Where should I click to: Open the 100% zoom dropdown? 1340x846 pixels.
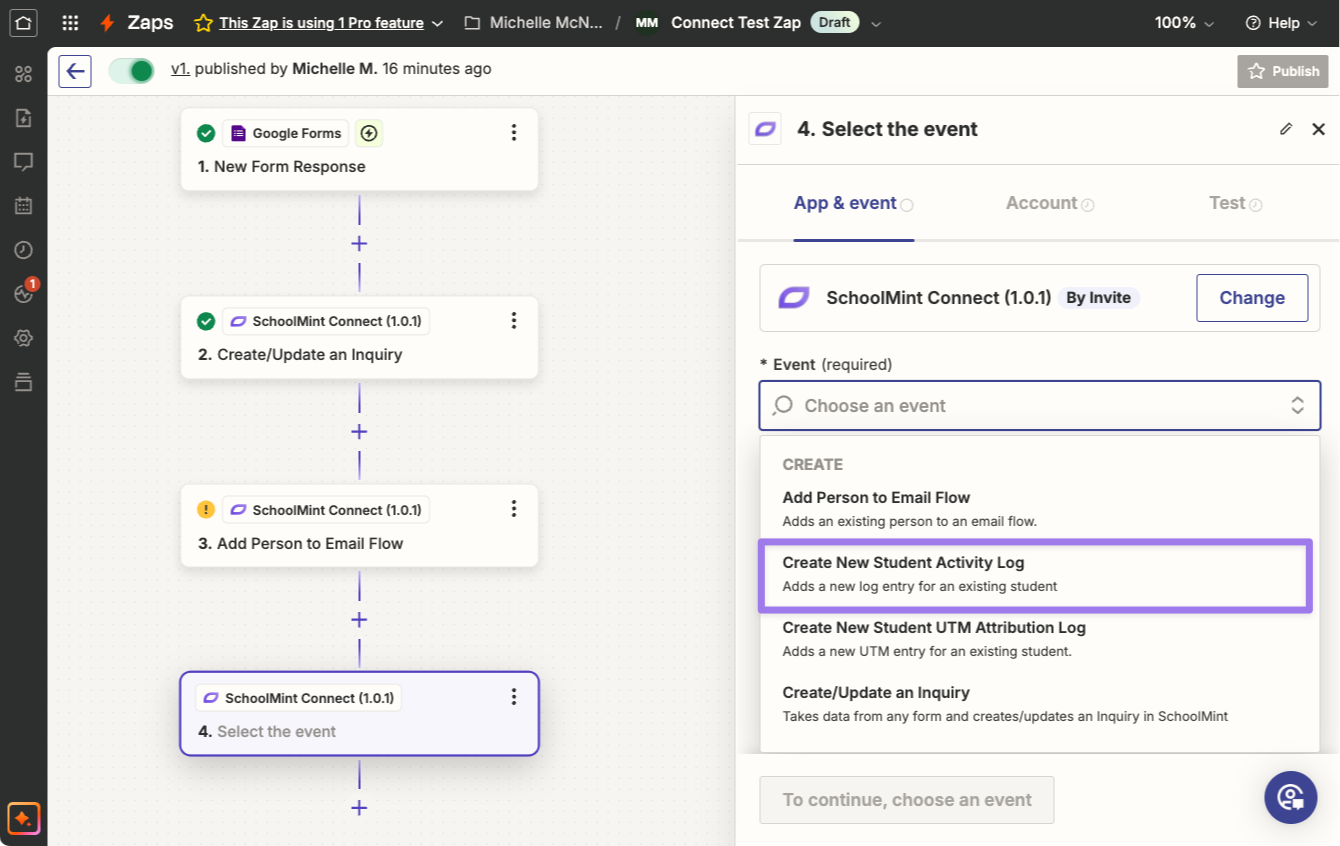(1185, 23)
